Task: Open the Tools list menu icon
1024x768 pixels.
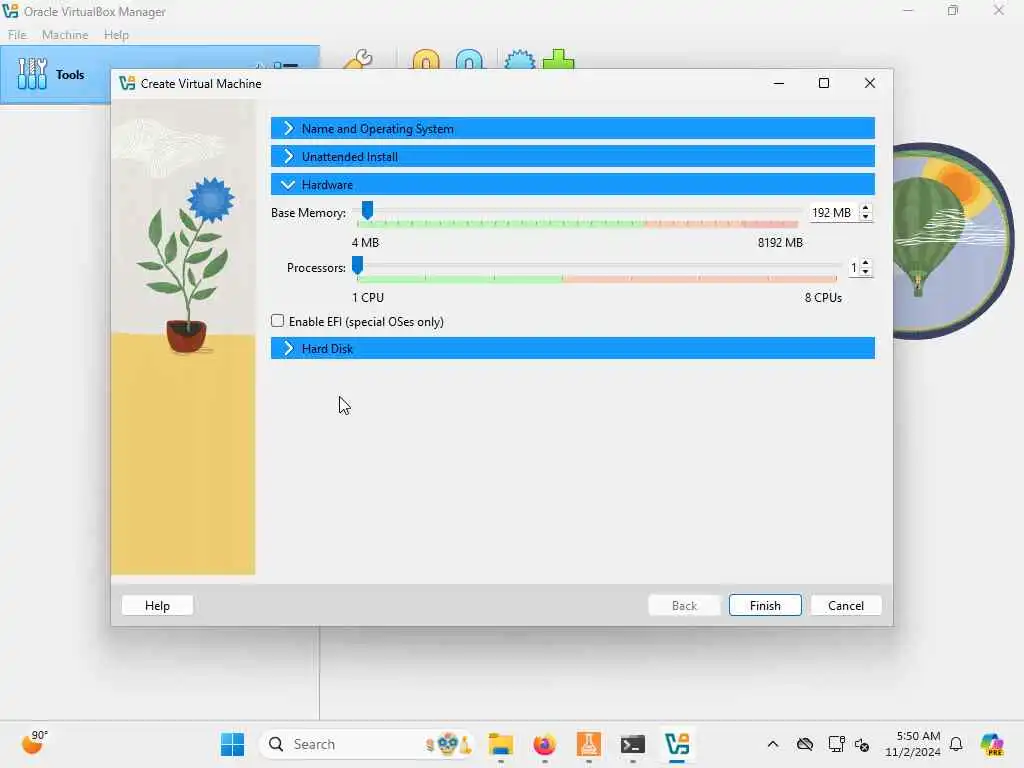Action: point(285,65)
